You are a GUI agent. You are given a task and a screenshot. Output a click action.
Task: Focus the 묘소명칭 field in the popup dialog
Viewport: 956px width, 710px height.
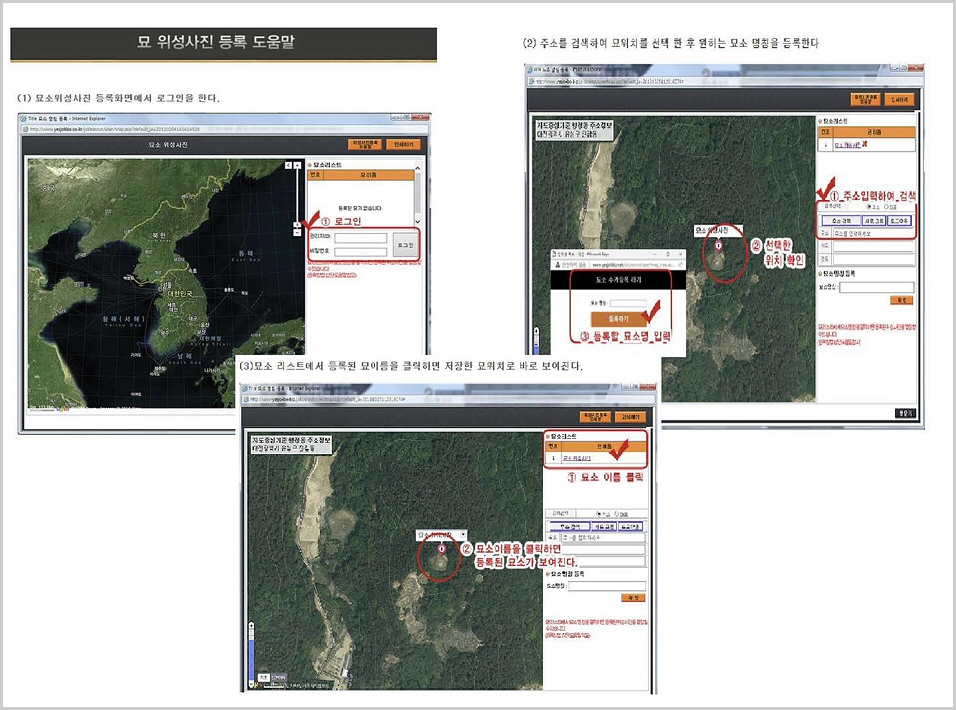[628, 303]
